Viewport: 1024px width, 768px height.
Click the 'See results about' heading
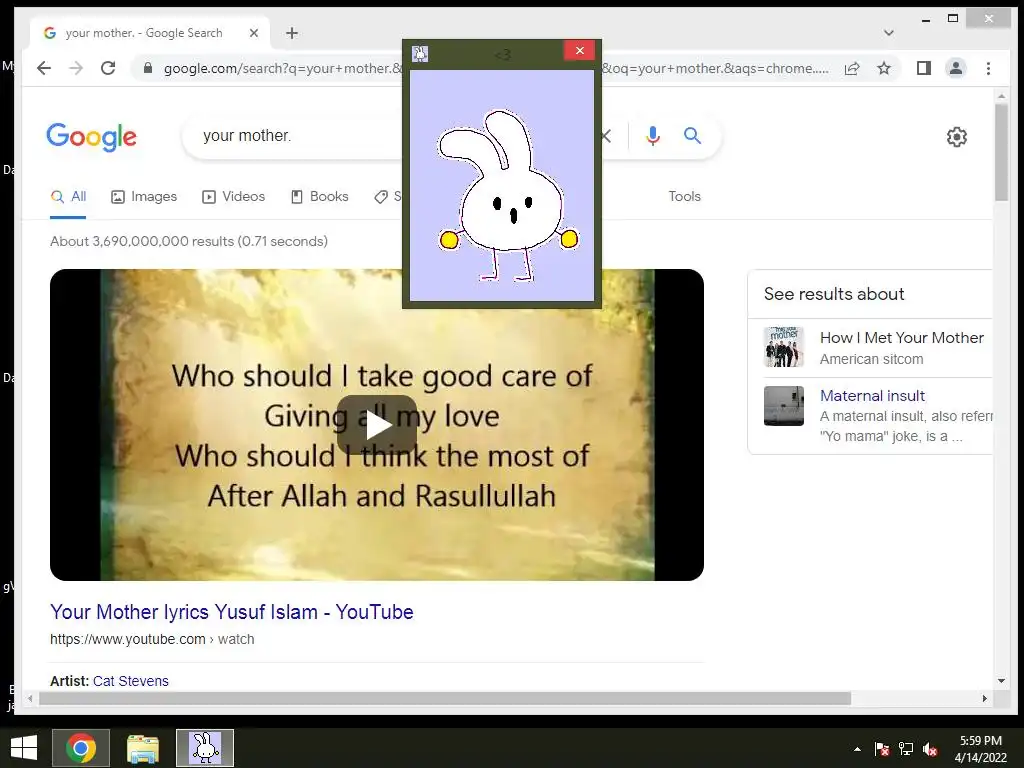[834, 294]
